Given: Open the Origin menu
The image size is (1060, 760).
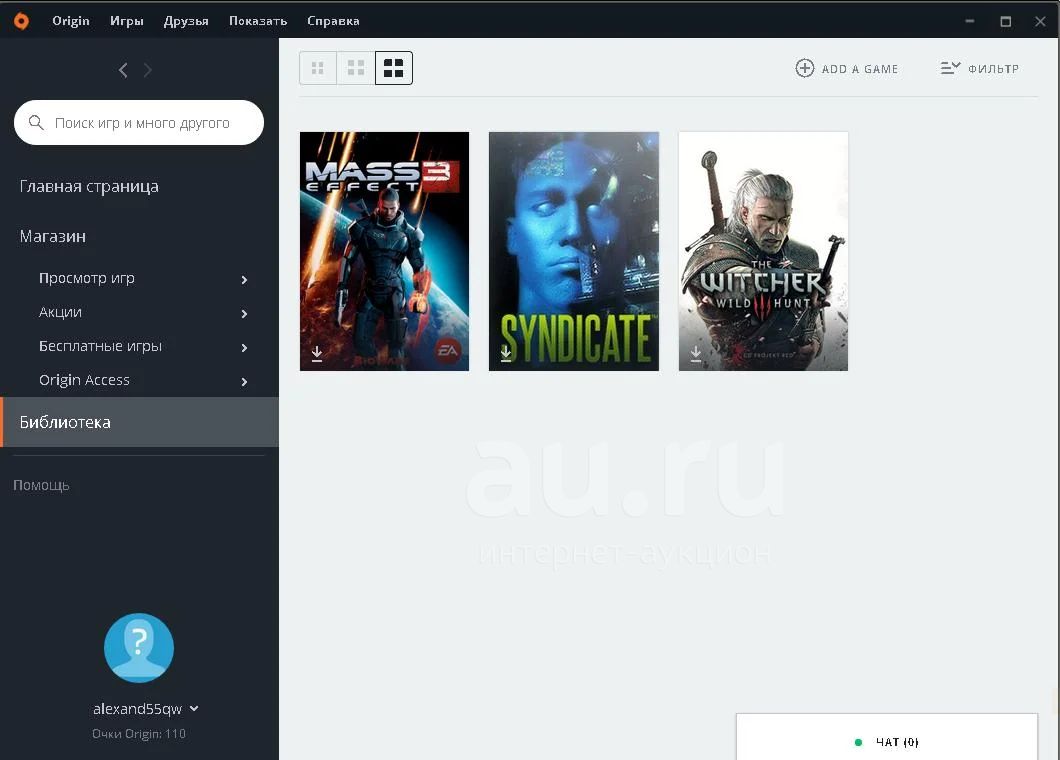Looking at the screenshot, I should tap(71, 21).
